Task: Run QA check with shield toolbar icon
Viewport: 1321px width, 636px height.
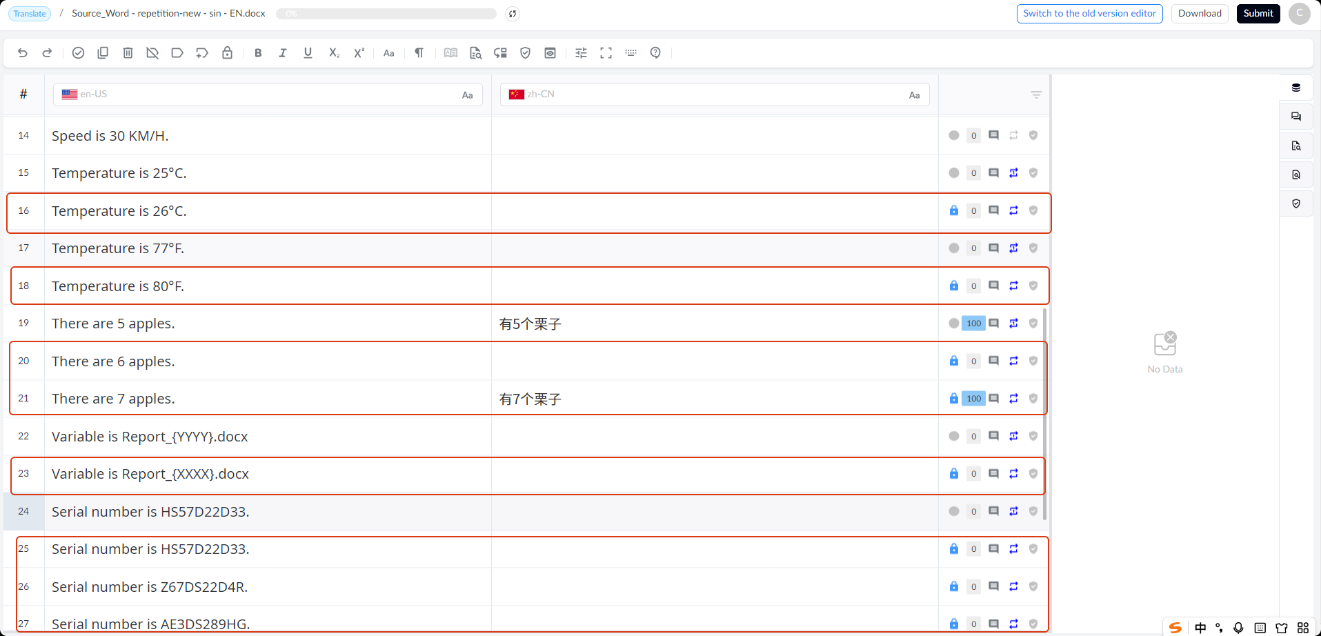Action: 525,53
